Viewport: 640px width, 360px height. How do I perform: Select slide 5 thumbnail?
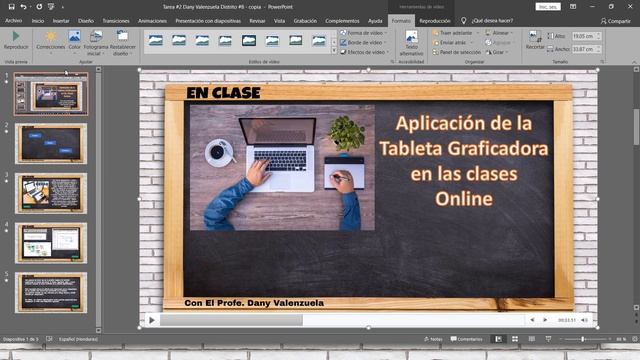click(x=51, y=293)
